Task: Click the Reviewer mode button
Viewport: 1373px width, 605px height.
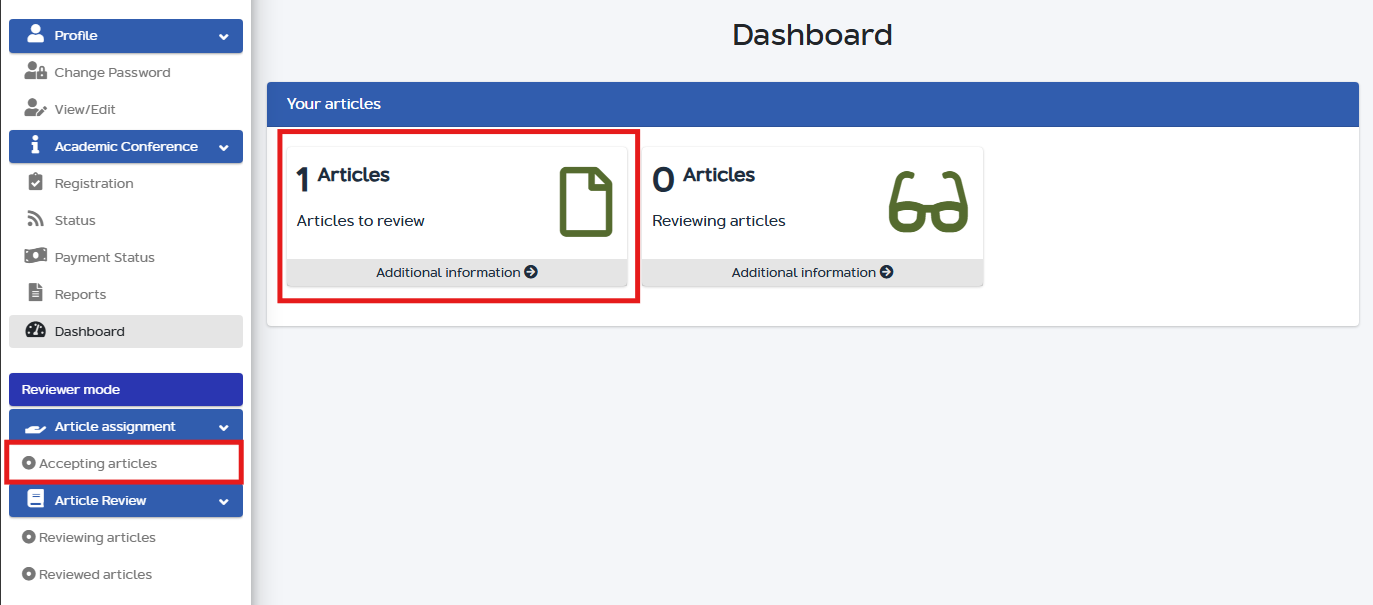Action: pos(126,389)
